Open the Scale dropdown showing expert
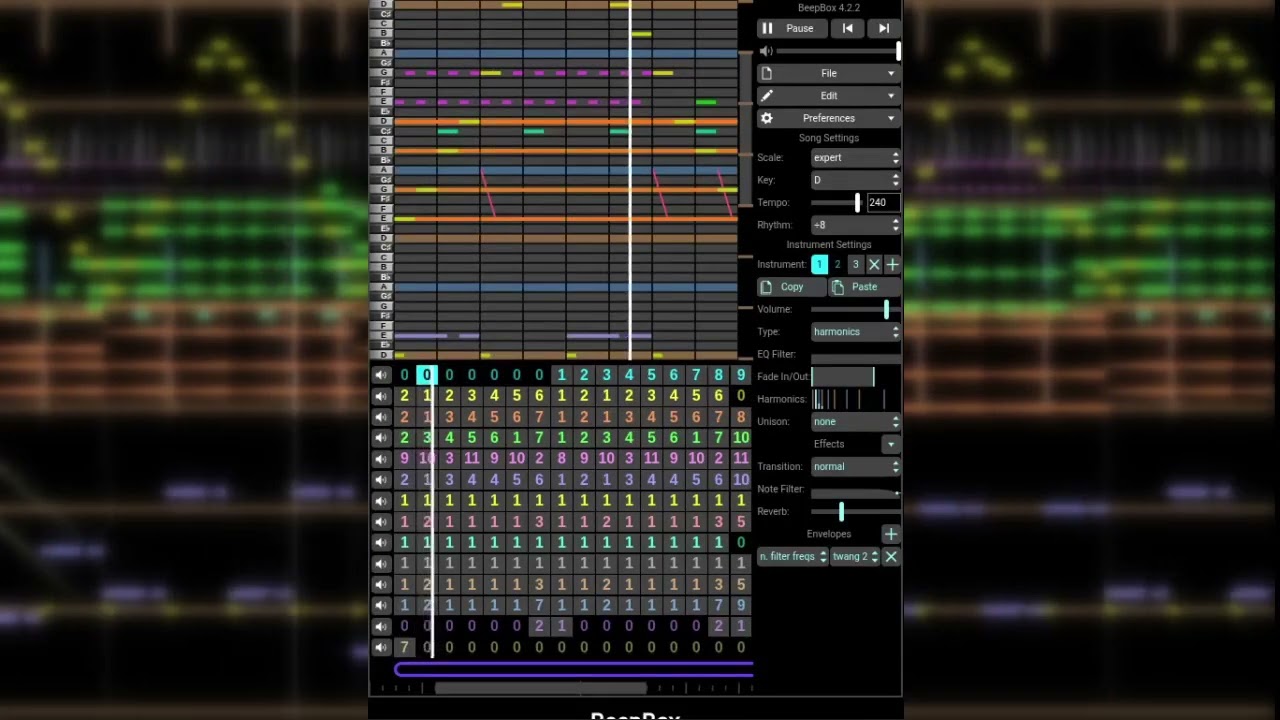 click(856, 158)
